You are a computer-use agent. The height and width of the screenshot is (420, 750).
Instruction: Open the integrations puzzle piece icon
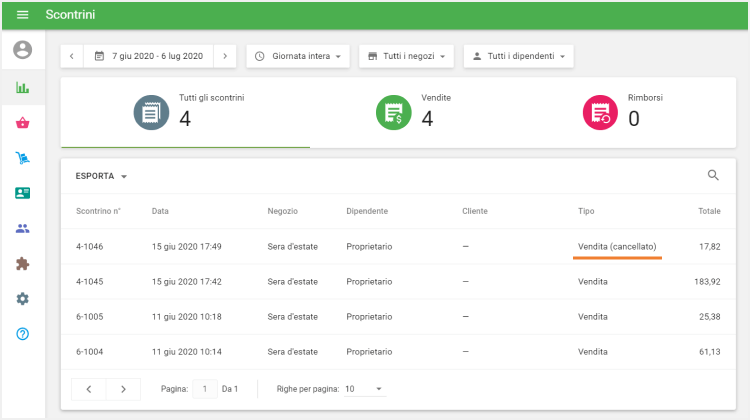pos(22,264)
